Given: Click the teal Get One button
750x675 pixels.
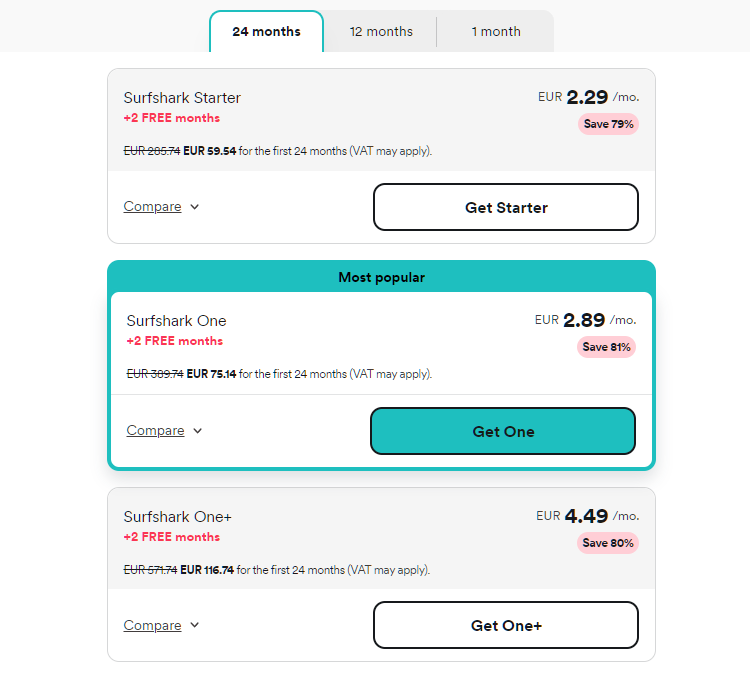Looking at the screenshot, I should (503, 431).
